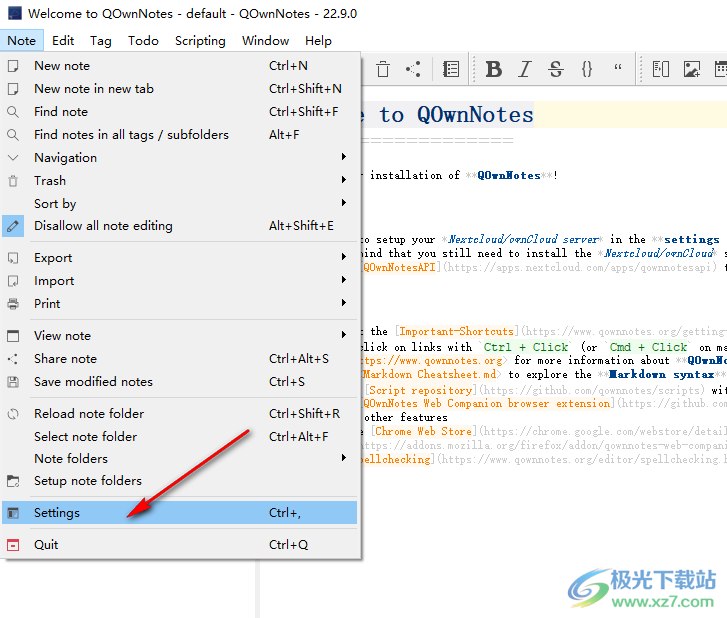Click the trash/delete note toolbar icon
Image resolution: width=727 pixels, height=618 pixels.
(383, 69)
